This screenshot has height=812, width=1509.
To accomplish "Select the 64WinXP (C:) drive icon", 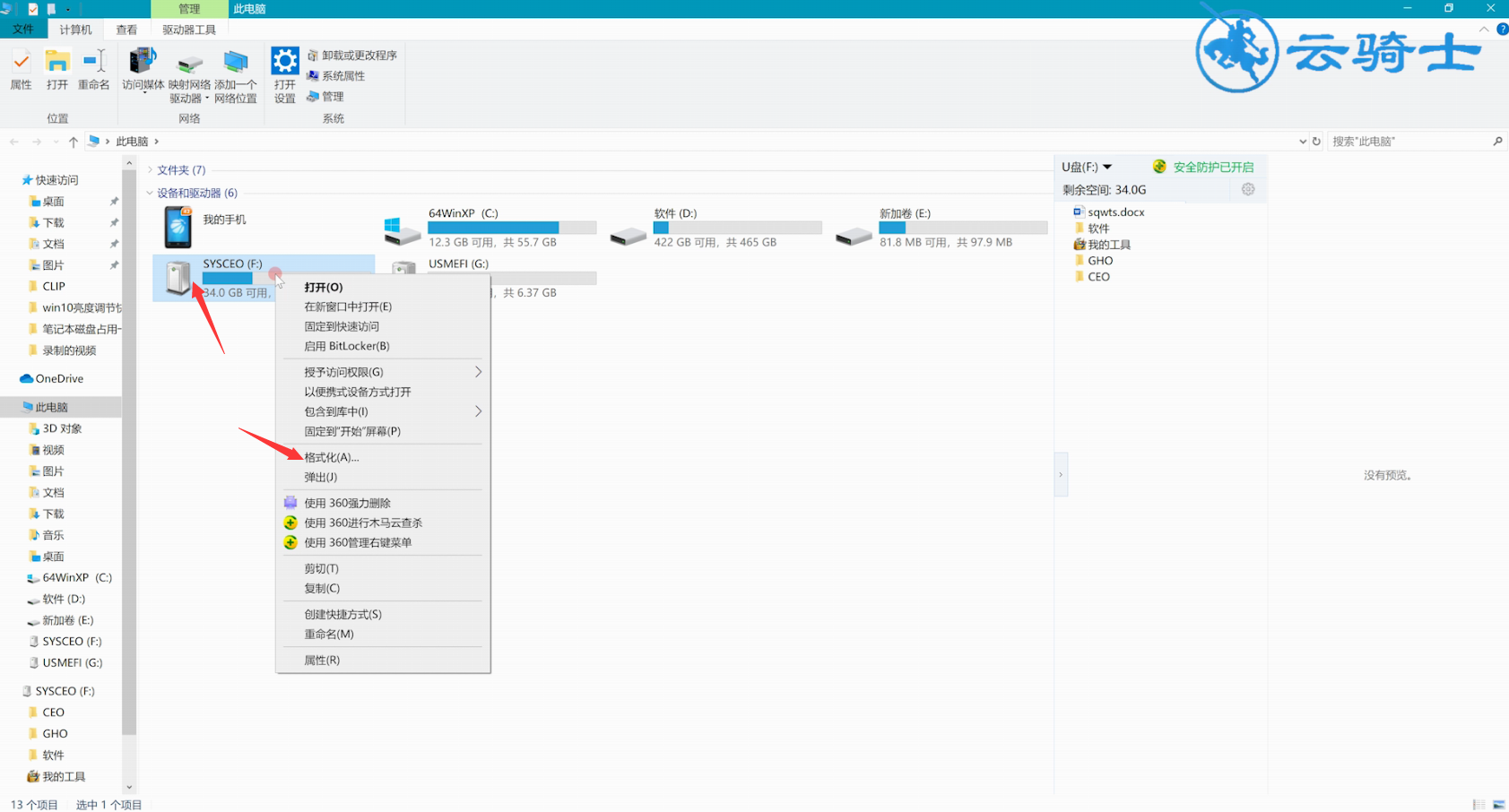I will [402, 231].
